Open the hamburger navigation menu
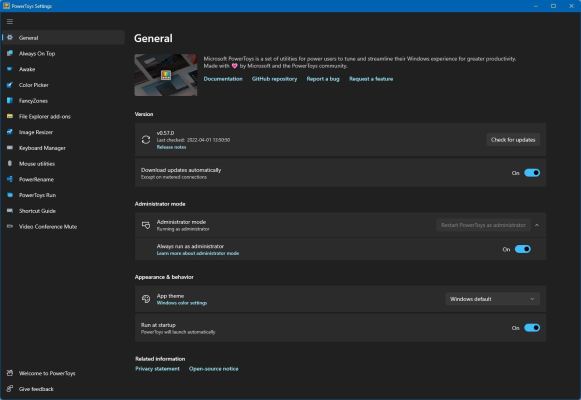 (10, 21)
